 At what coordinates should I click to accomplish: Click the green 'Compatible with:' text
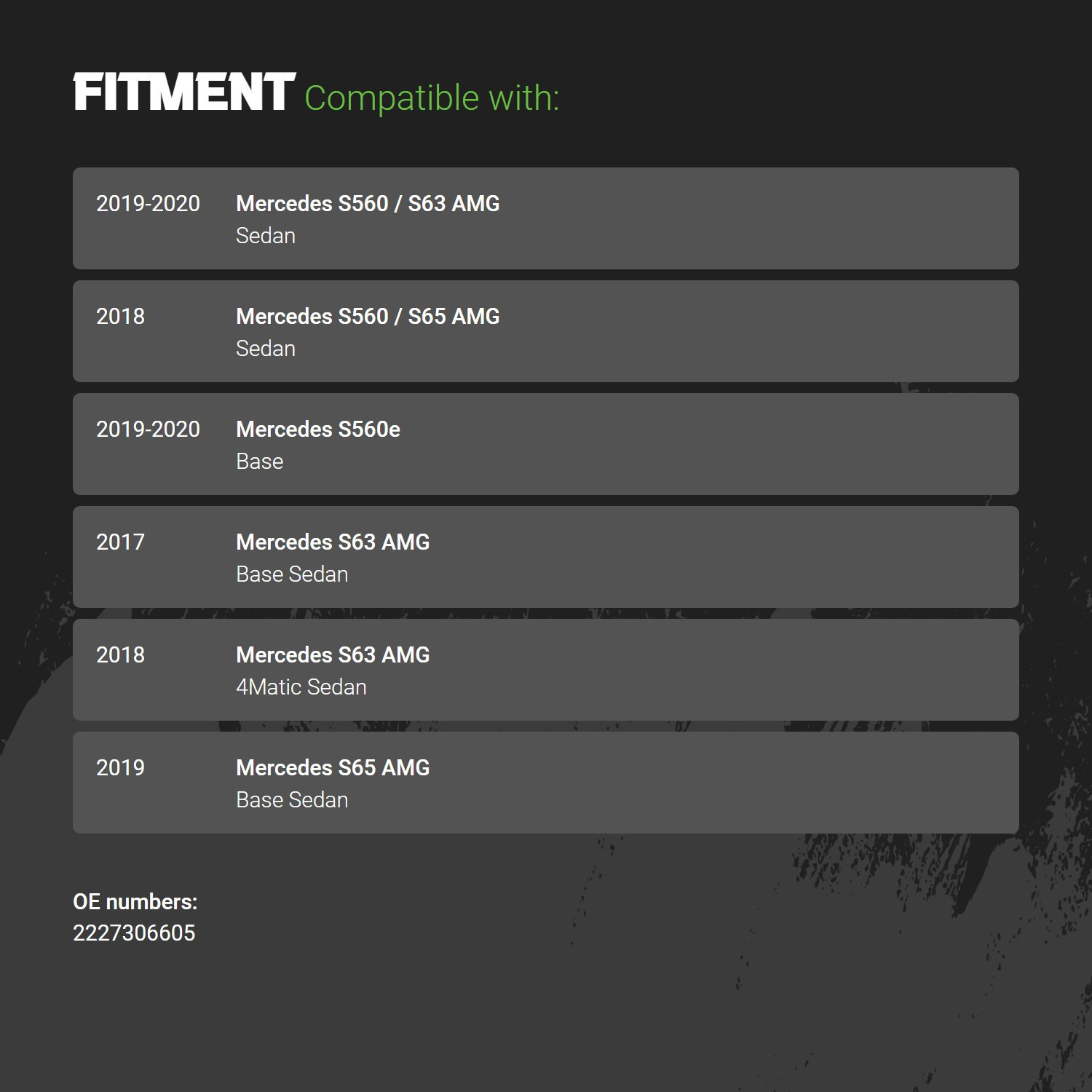[x=432, y=98]
